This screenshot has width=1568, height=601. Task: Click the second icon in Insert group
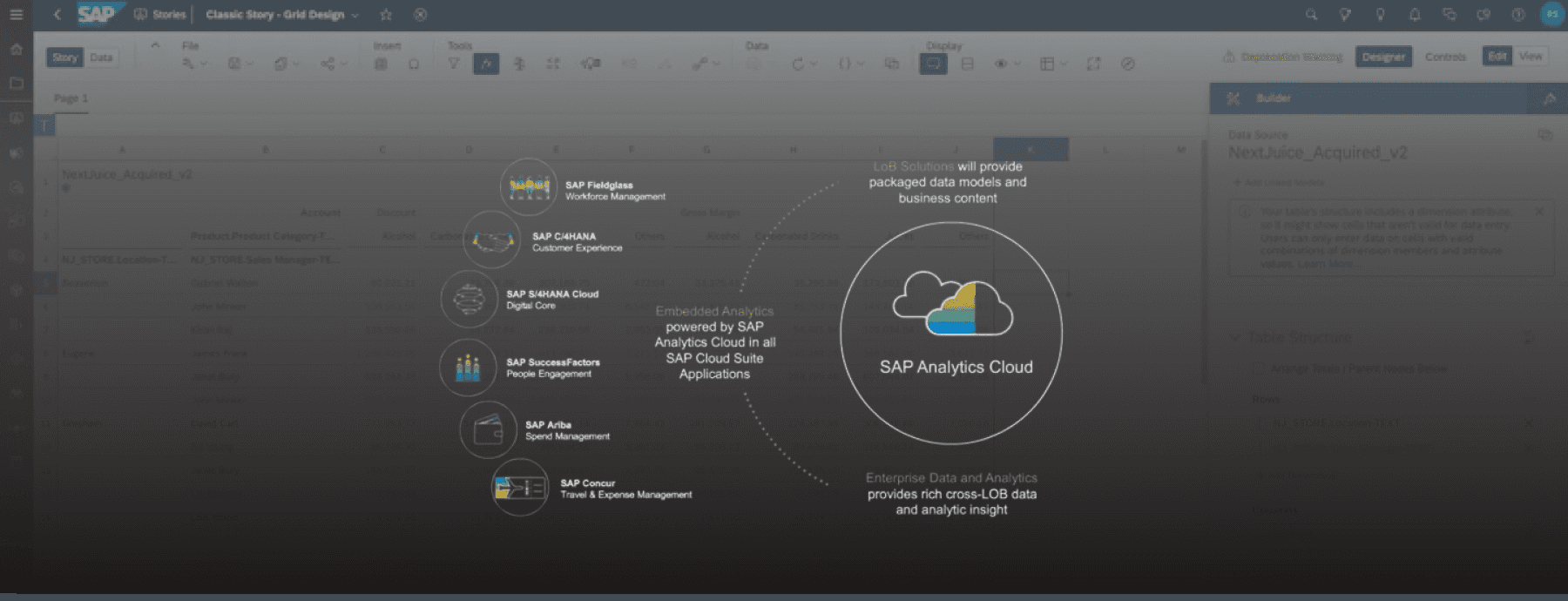(414, 64)
